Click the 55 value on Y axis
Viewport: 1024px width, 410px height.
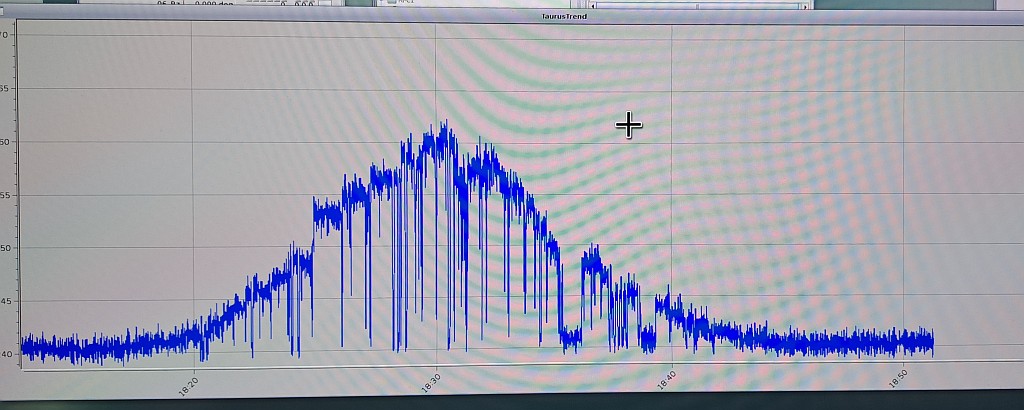pos(4,194)
